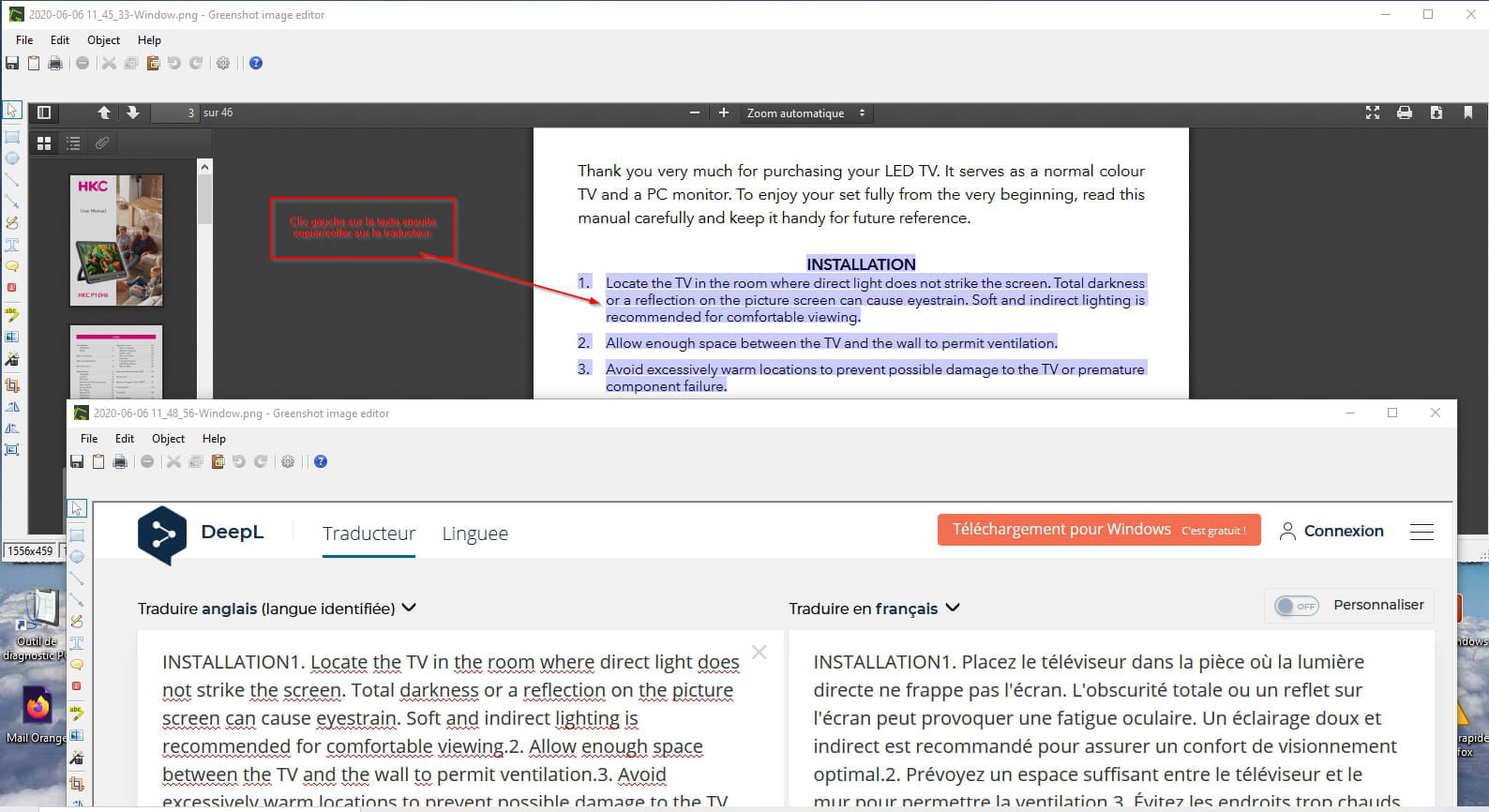Toggle the PDF sidebar panel
This screenshot has height=812, width=1489.
[43, 113]
